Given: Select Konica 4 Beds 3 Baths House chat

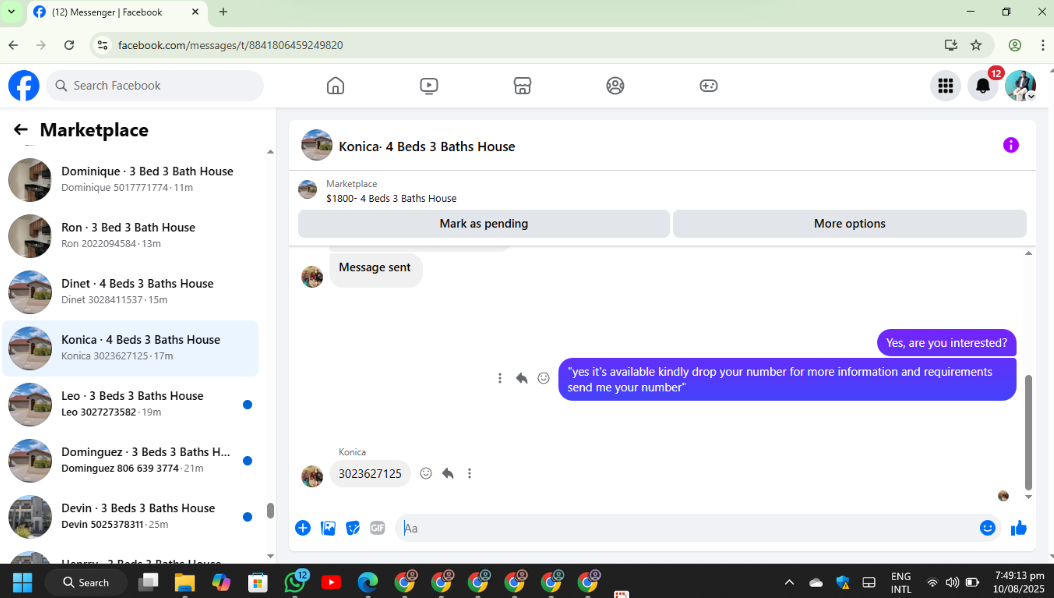Looking at the screenshot, I should coord(130,348).
